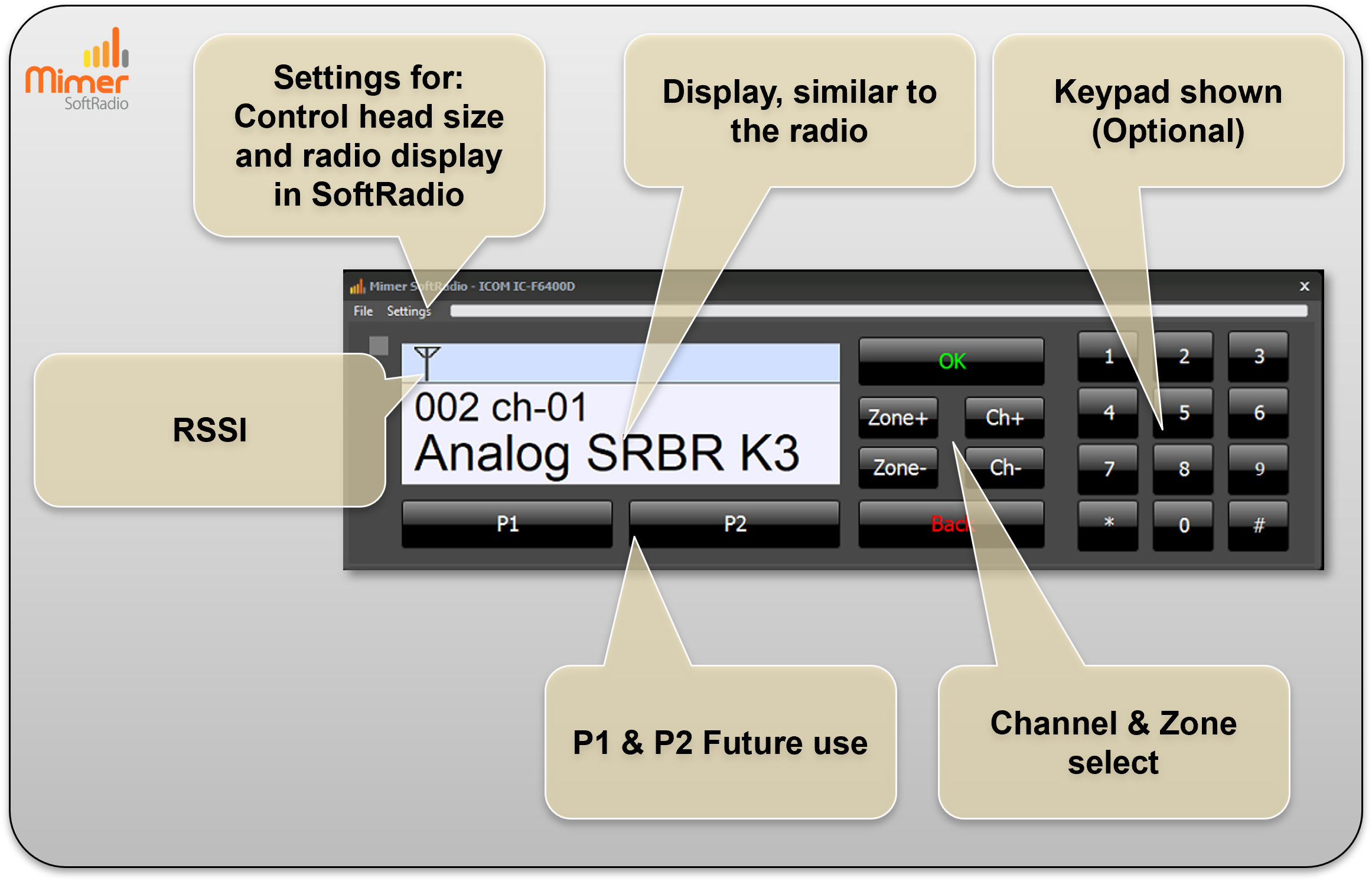The width and height of the screenshot is (1372, 881).
Task: Click the red Back button
Action: (951, 524)
